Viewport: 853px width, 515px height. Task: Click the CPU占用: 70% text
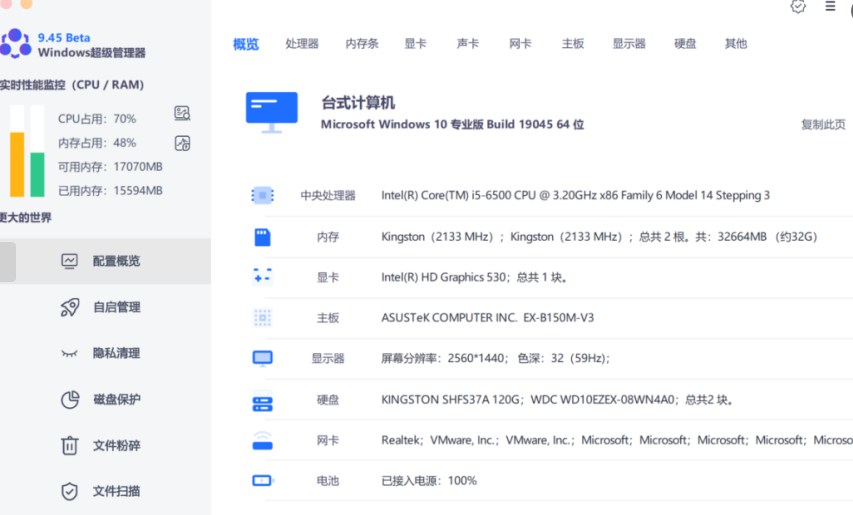click(97, 119)
